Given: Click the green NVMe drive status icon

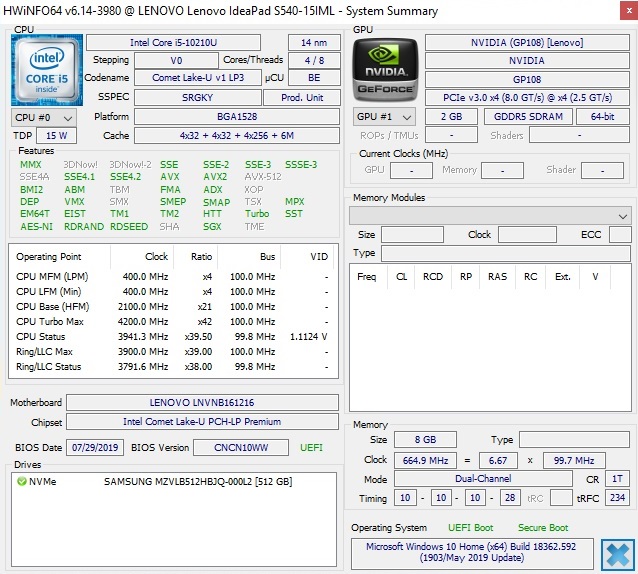Looking at the screenshot, I should click(22, 482).
